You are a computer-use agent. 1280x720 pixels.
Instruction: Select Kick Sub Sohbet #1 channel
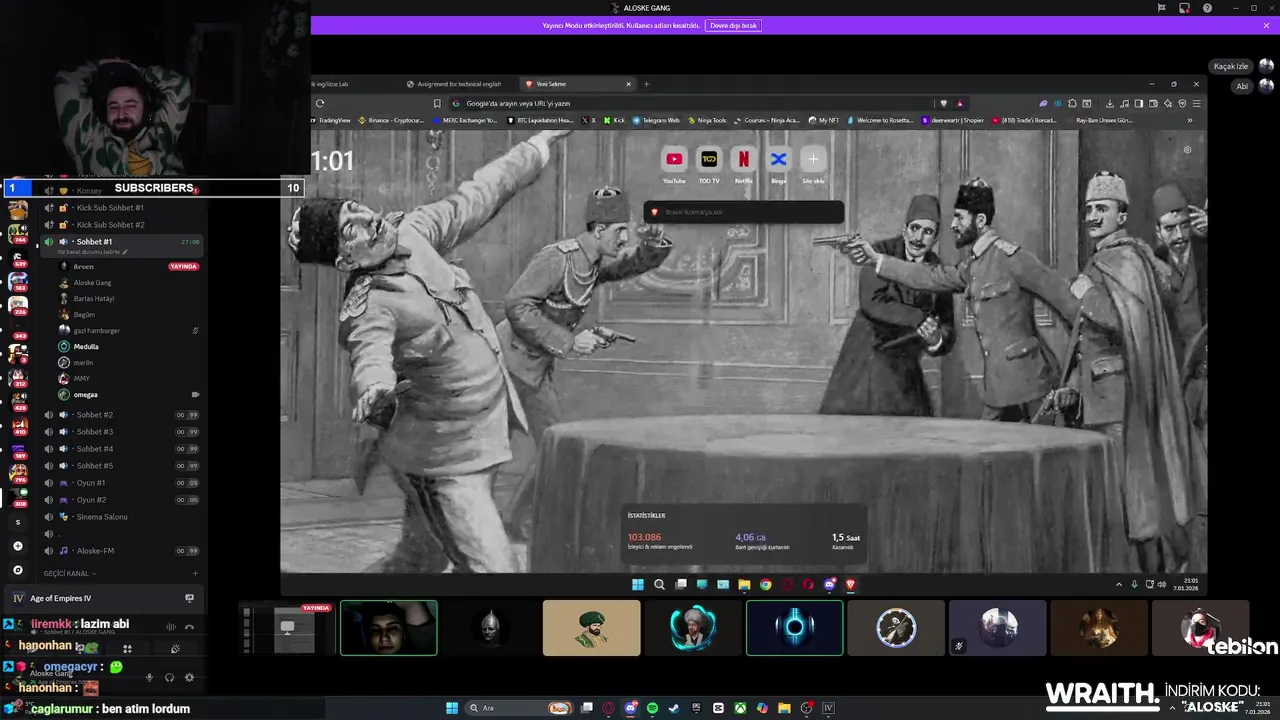[x=120, y=208]
